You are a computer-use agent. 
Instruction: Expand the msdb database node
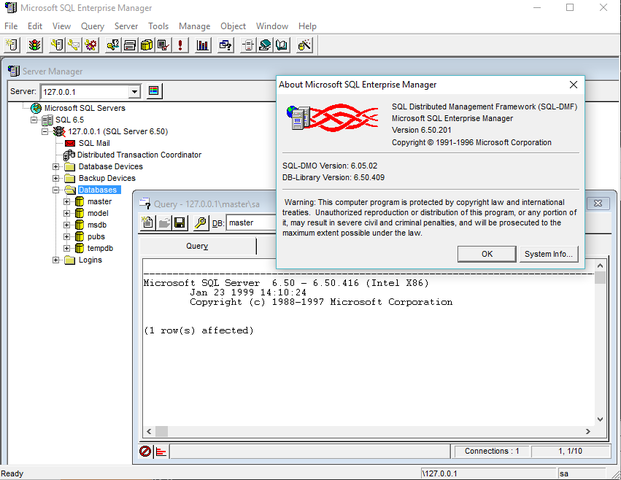point(67,225)
